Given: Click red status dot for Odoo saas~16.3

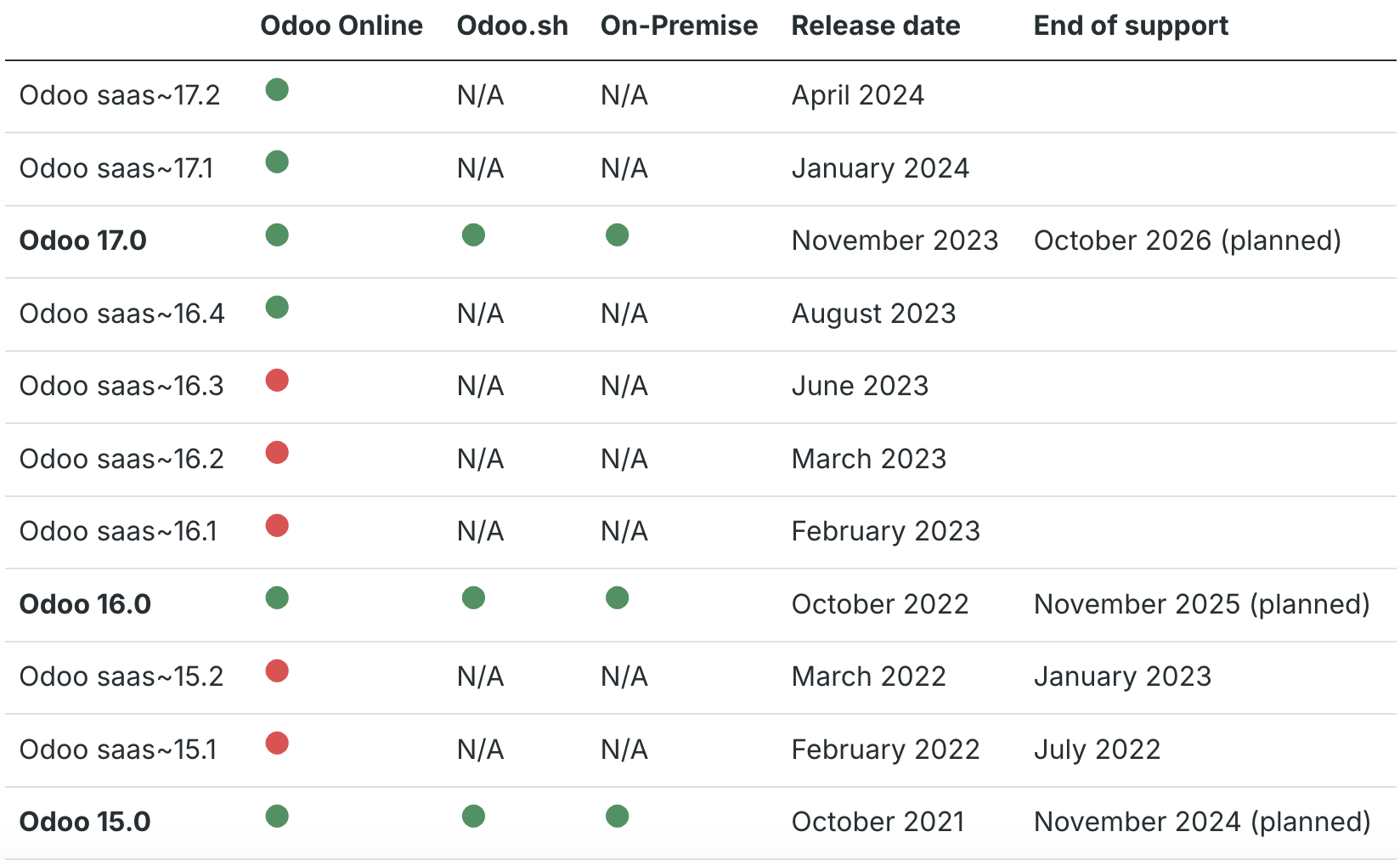Looking at the screenshot, I should pyautogui.click(x=277, y=380).
